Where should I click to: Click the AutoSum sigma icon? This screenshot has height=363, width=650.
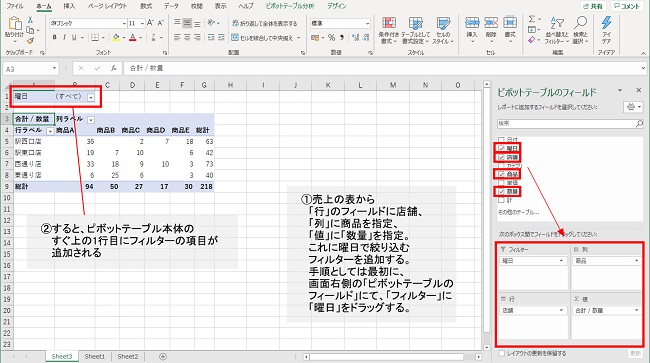[x=532, y=19]
